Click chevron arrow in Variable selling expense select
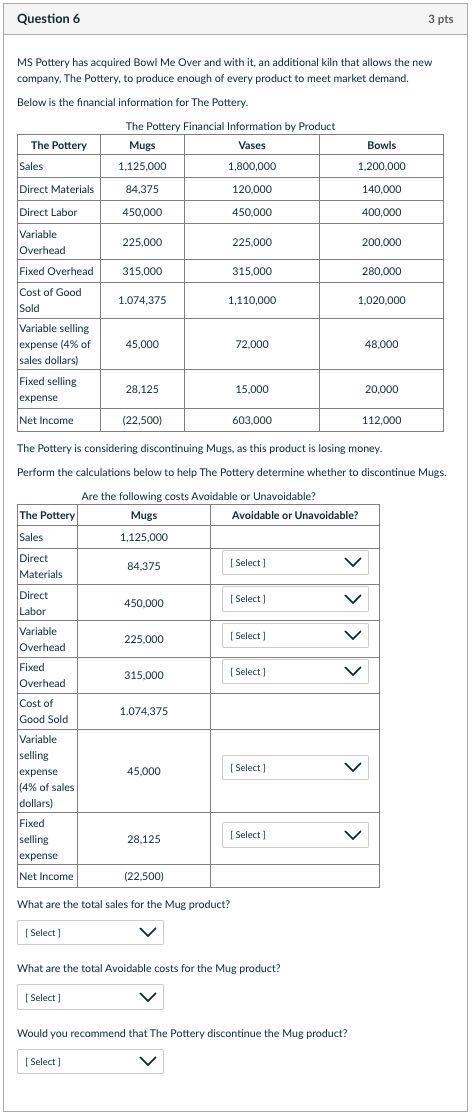This screenshot has height=1112, width=476. pyautogui.click(x=353, y=768)
